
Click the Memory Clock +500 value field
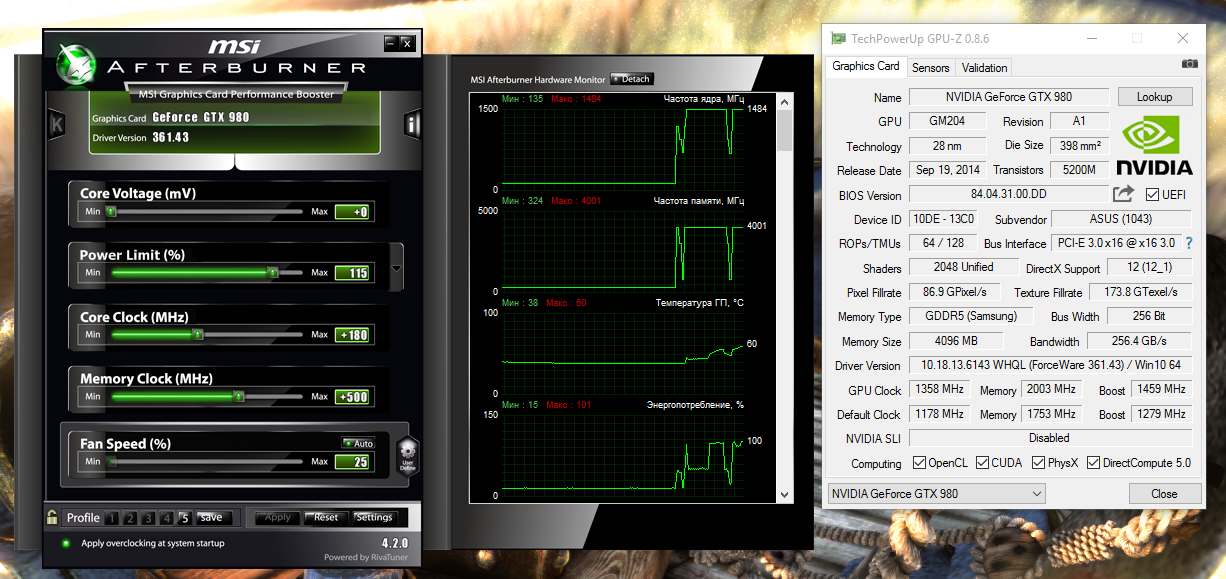point(353,397)
